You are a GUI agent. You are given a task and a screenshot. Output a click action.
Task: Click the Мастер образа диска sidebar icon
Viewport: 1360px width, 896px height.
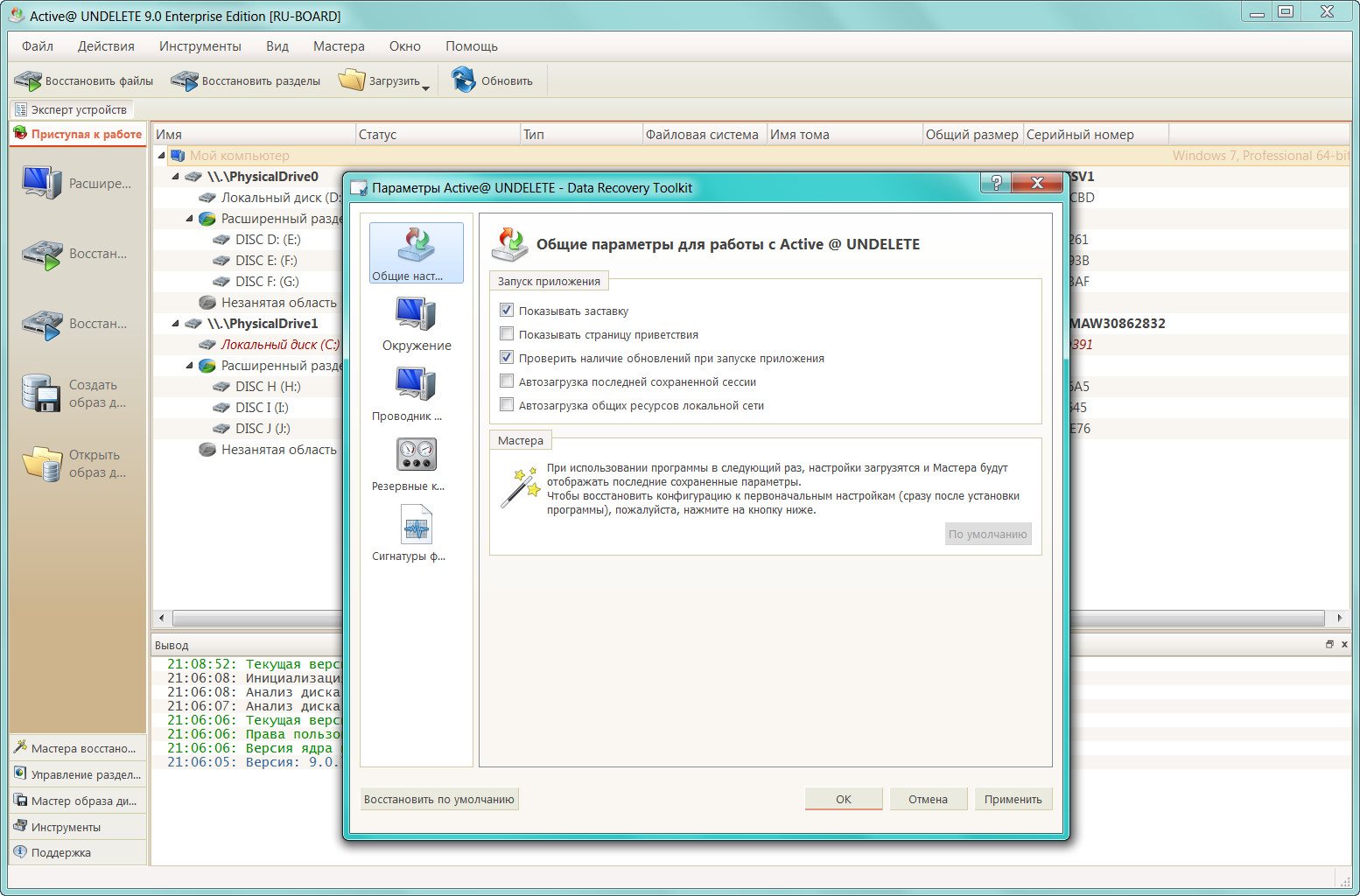tap(20, 800)
